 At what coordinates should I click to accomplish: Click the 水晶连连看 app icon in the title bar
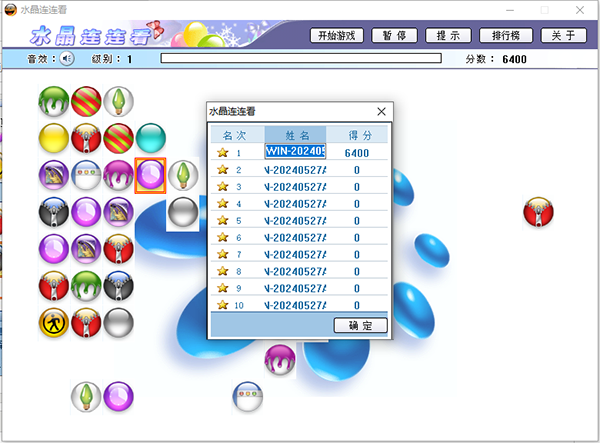coord(10,10)
